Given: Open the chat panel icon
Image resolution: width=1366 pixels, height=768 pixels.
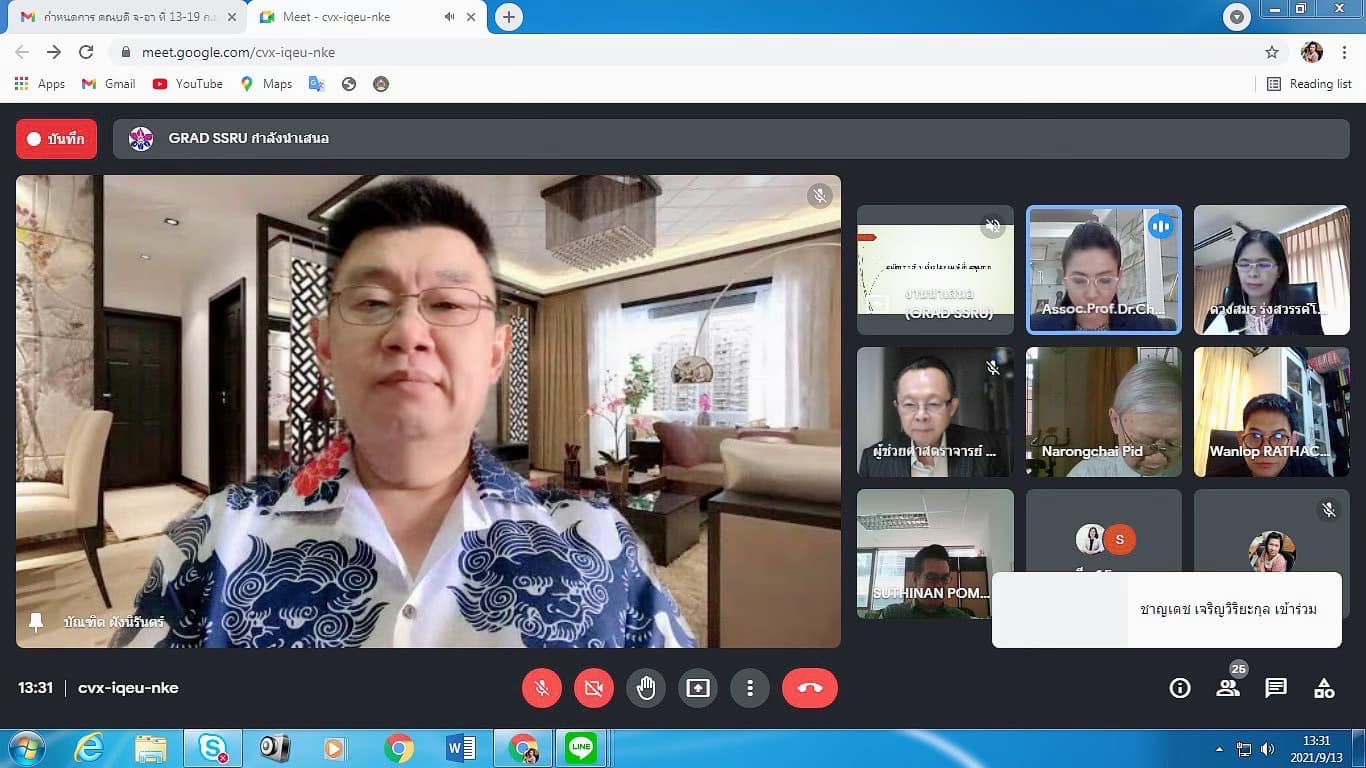Looking at the screenshot, I should coord(1276,688).
